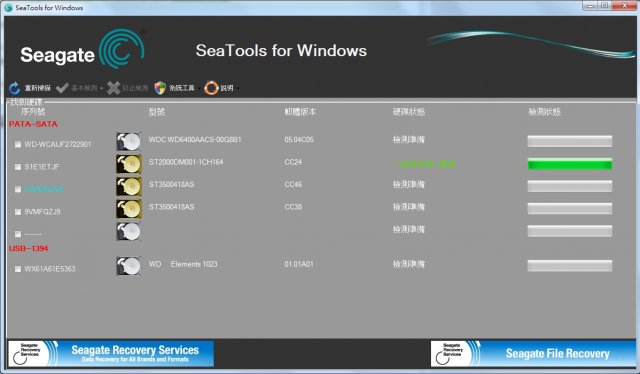The width and height of the screenshot is (640, 374).
Task: Click the progress bar for WD Elements 1023
Action: coord(570,266)
